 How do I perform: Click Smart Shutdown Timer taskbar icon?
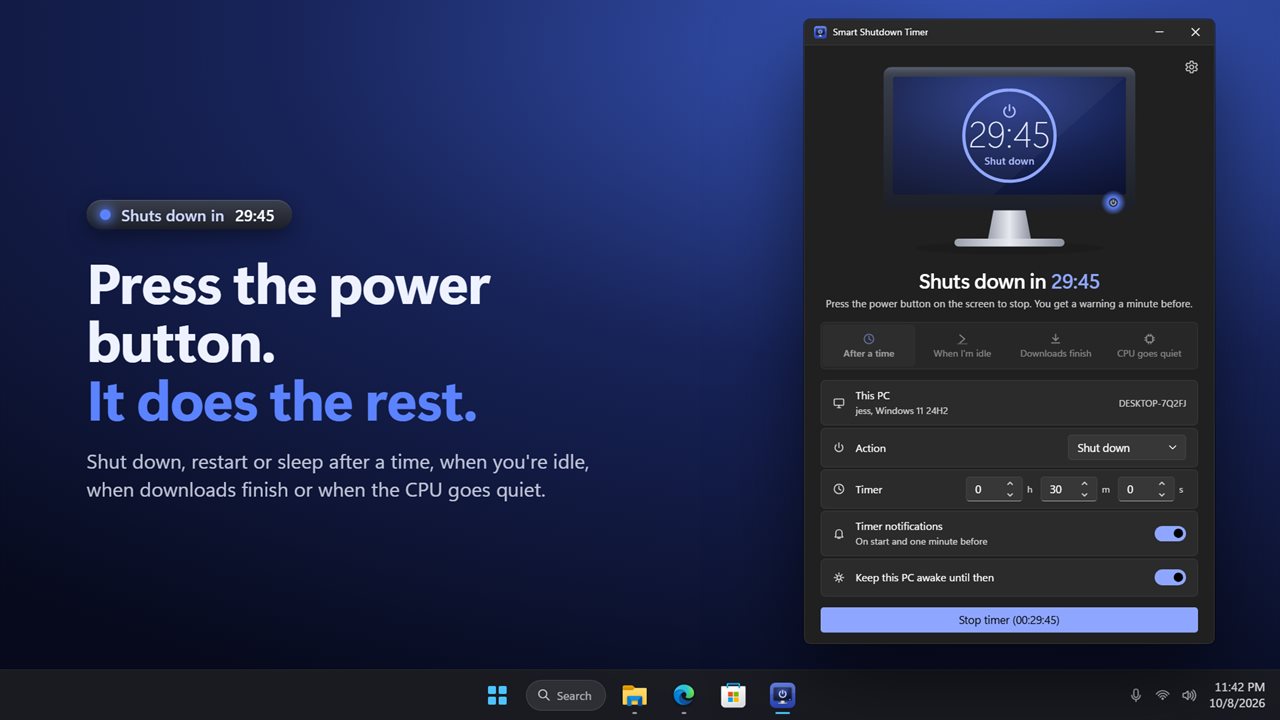(783, 695)
